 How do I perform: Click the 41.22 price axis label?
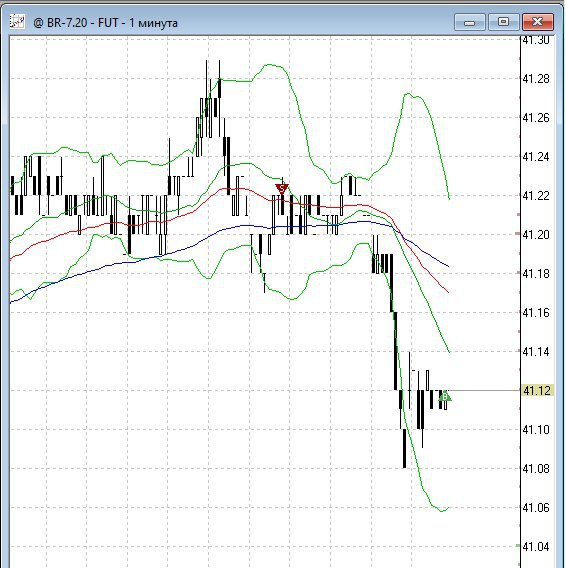pos(536,196)
